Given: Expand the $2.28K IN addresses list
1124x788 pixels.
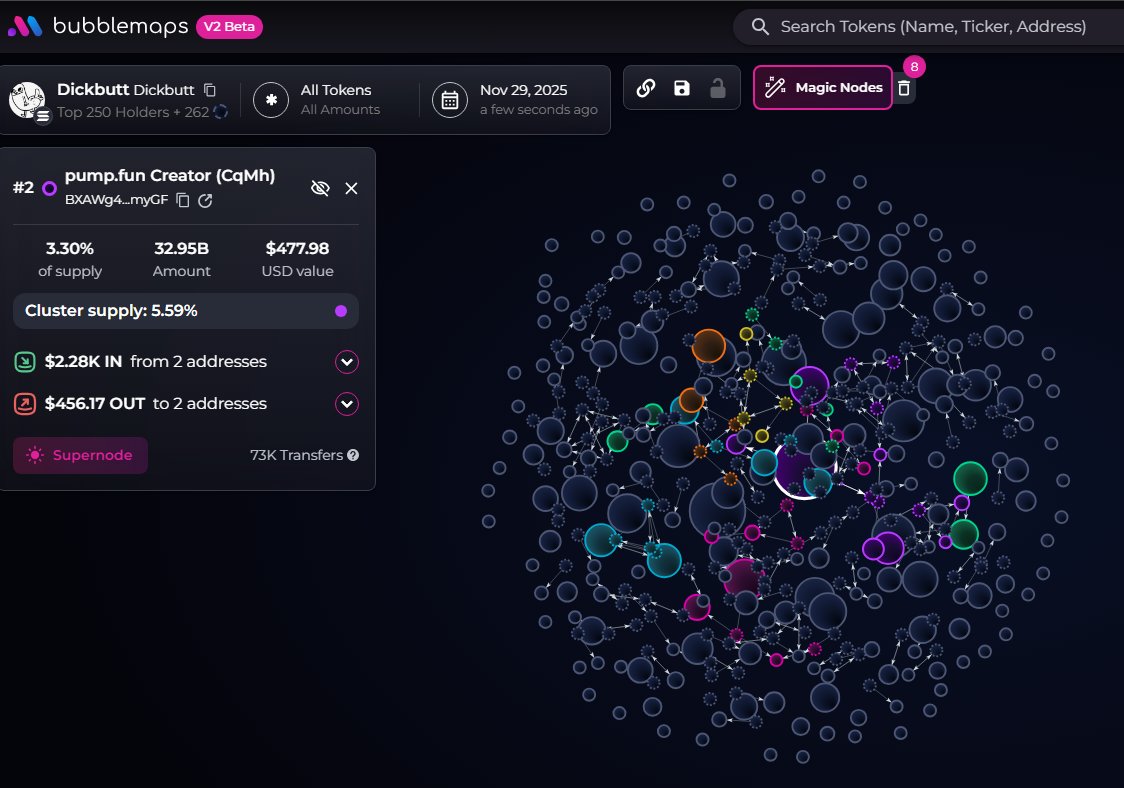Looking at the screenshot, I should click(347, 361).
